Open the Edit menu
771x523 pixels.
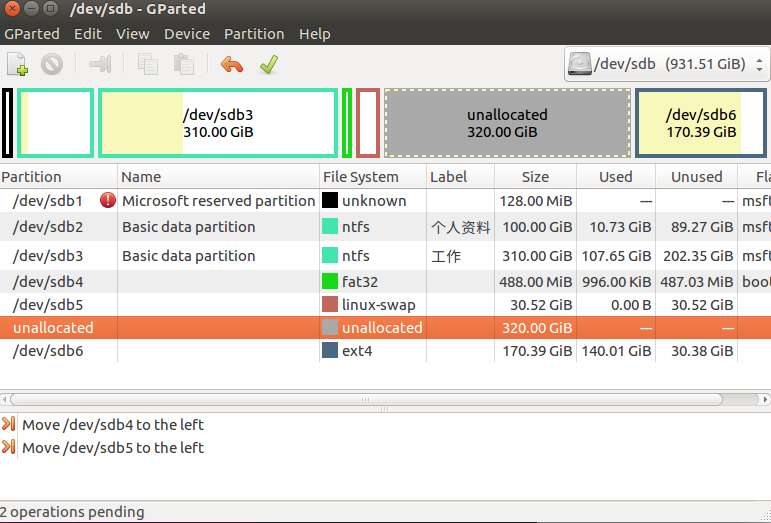[x=88, y=34]
